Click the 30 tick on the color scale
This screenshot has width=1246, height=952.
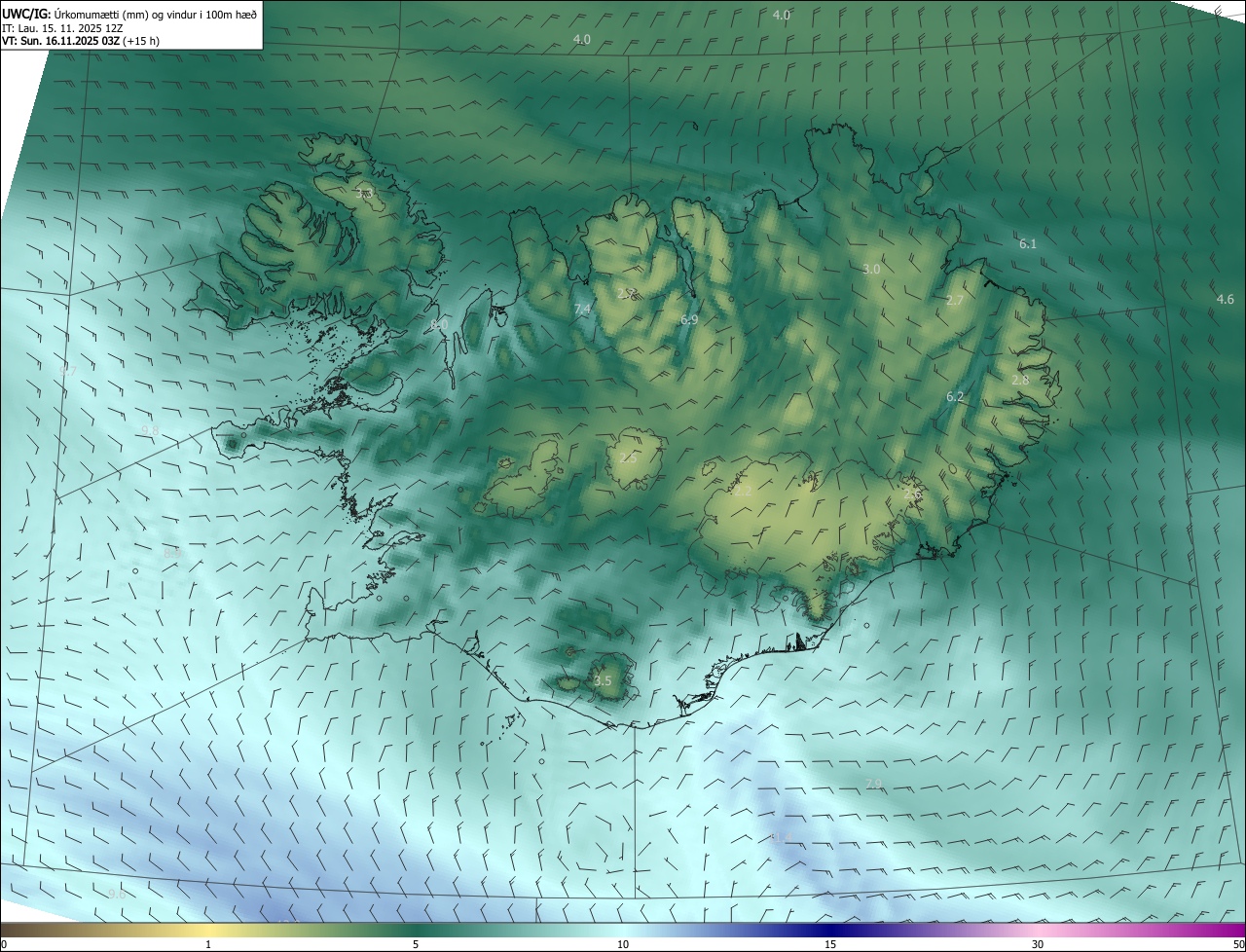click(1038, 944)
